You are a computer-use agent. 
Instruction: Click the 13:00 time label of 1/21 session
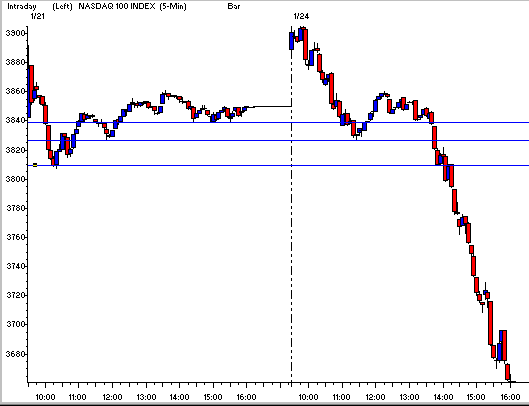pos(146,397)
